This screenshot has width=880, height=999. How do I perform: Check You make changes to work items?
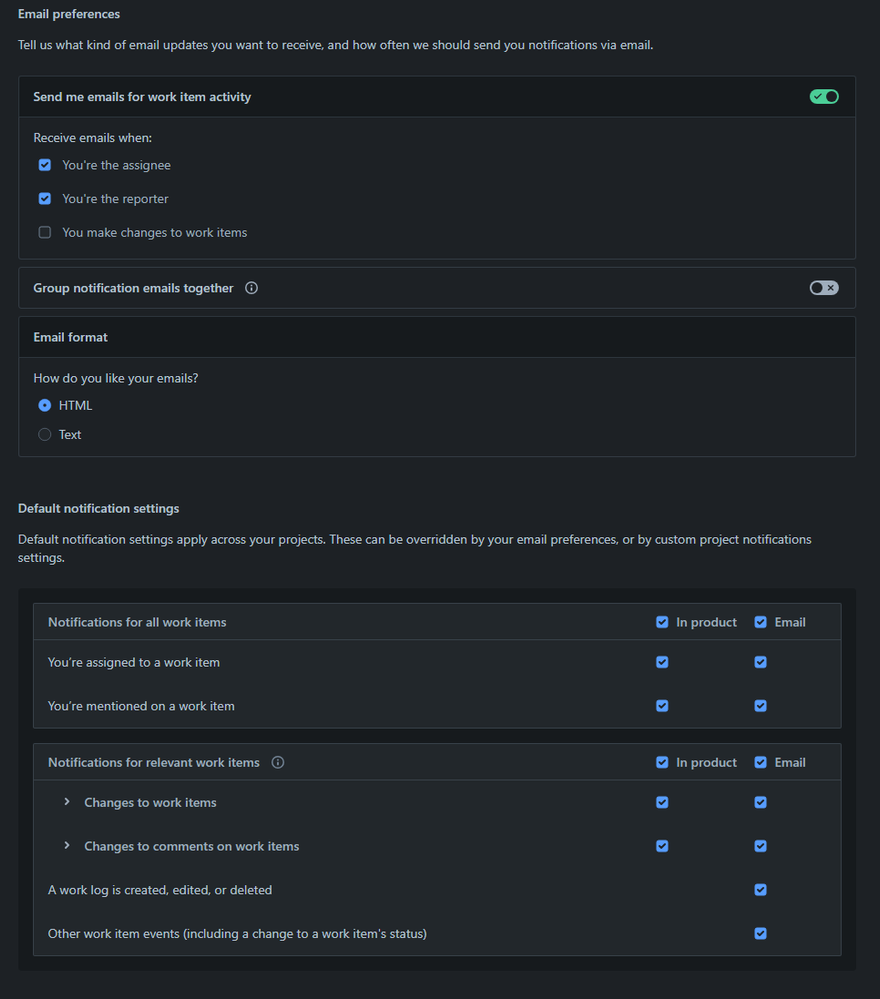pos(45,233)
